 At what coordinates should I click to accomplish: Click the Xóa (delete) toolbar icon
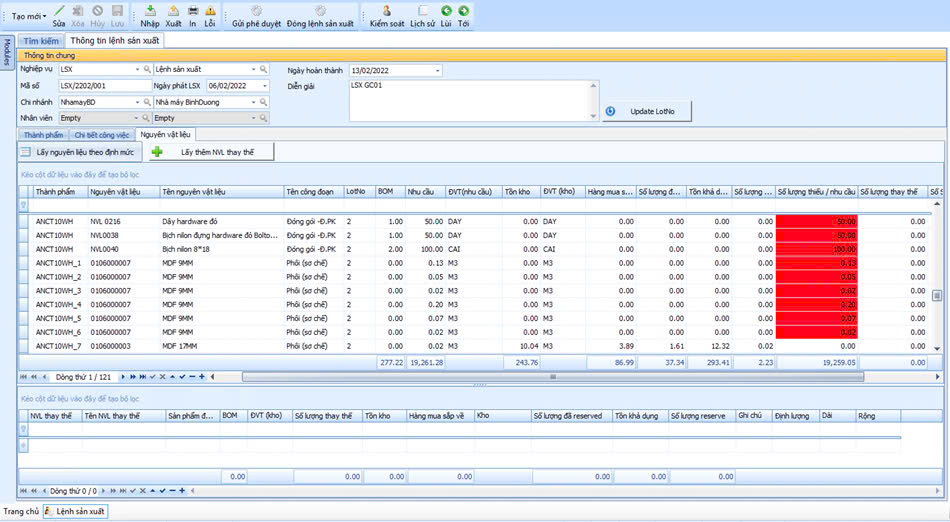[x=78, y=11]
